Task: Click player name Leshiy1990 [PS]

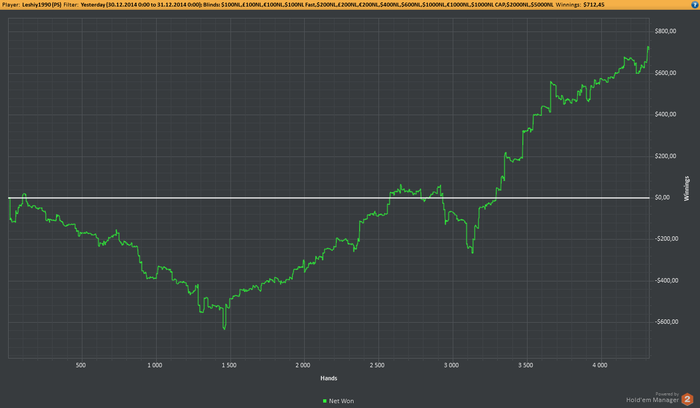Action: (42, 4)
